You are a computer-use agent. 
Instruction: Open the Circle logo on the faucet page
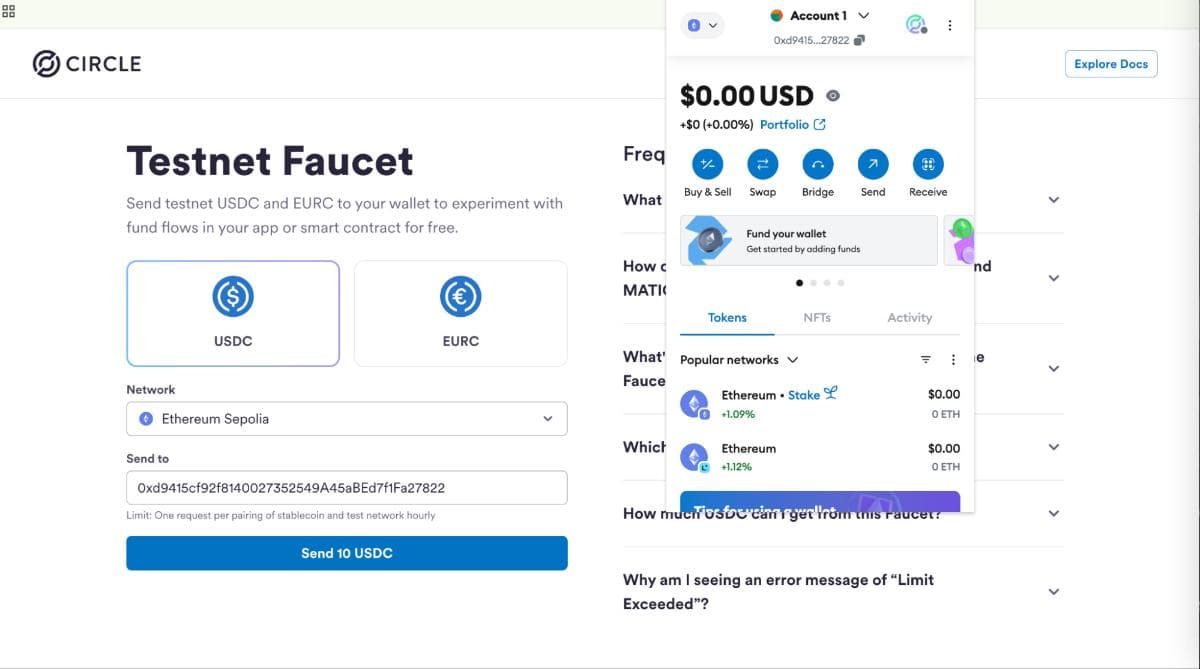pyautogui.click(x=87, y=63)
